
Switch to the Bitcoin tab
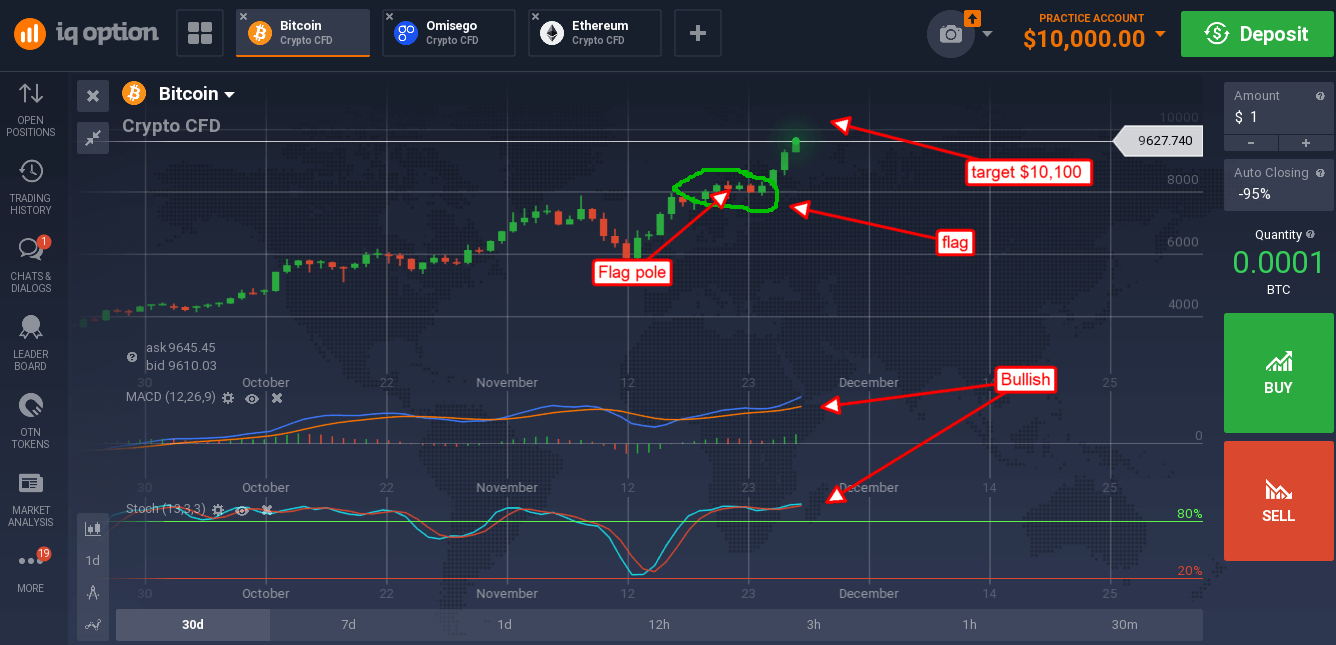[x=303, y=33]
